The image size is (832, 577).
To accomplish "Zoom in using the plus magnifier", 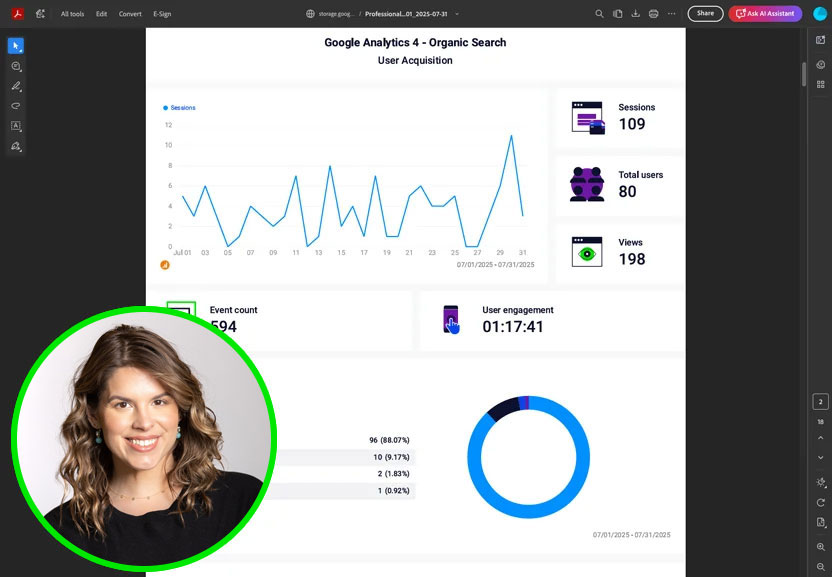I will tap(820, 547).
